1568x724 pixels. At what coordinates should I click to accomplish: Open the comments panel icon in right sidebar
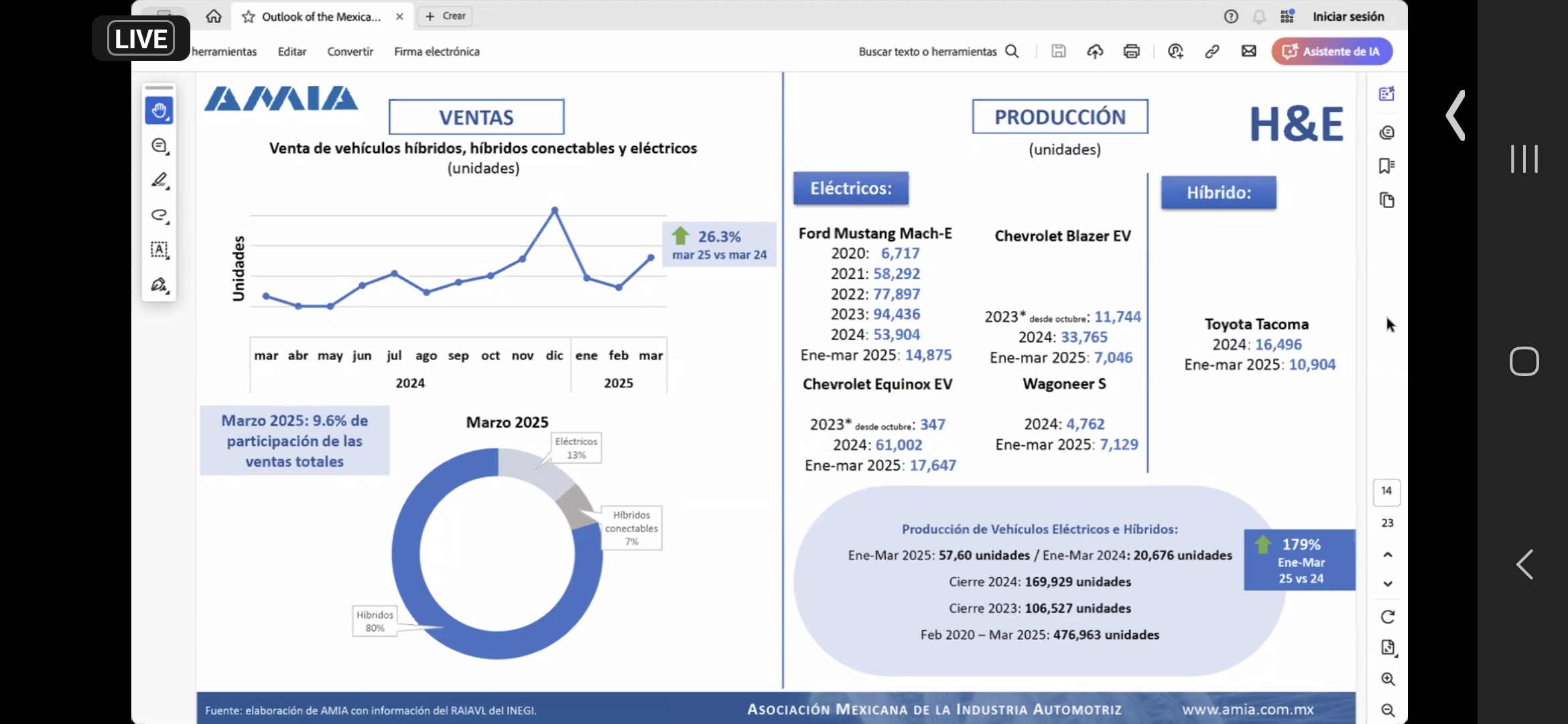(1387, 133)
